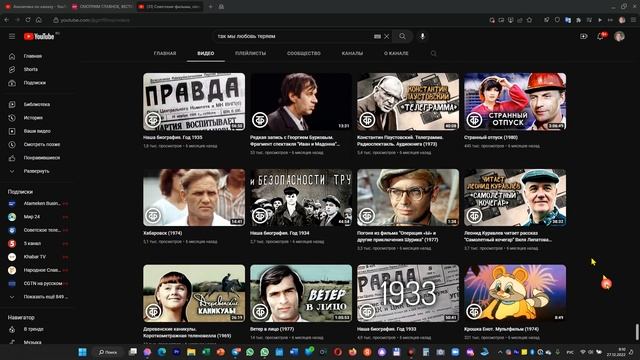Screen dimensions: 640x360
Task: Click the title Странный отпуск (1980)
Action: coord(491,138)
